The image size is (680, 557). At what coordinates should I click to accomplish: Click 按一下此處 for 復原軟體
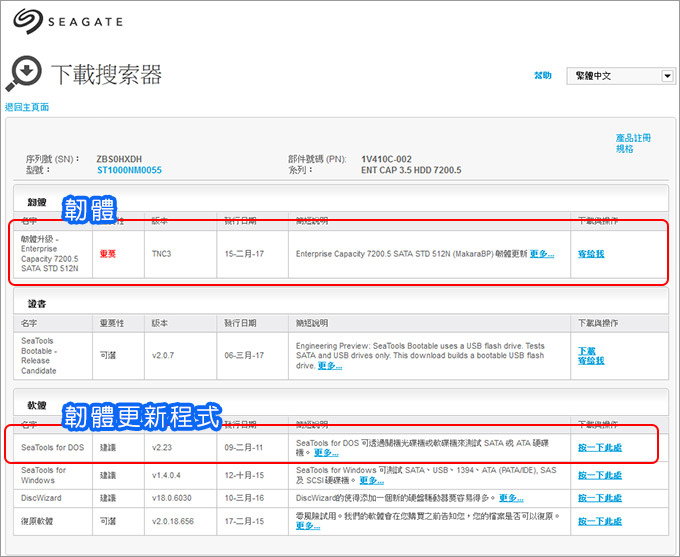[600, 521]
